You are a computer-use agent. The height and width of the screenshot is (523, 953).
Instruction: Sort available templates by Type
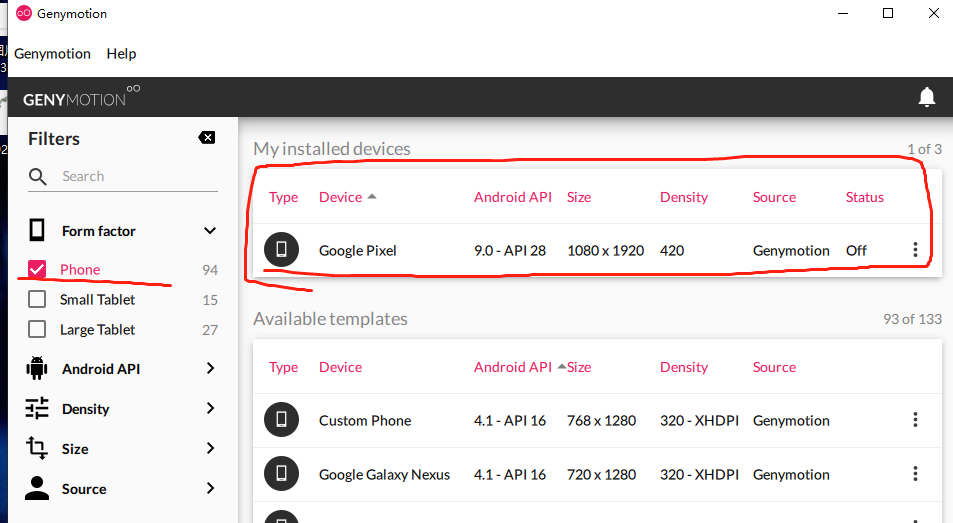point(284,367)
